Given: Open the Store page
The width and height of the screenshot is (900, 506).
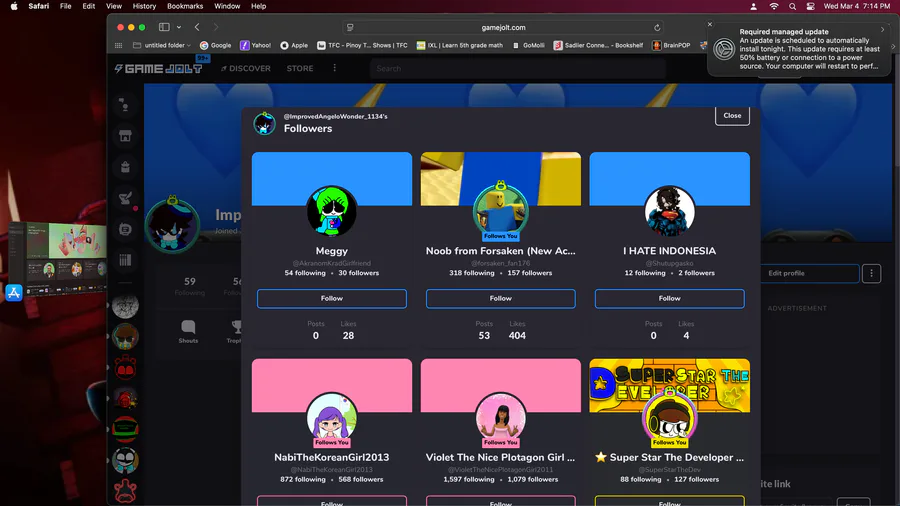Looking at the screenshot, I should pyautogui.click(x=300, y=68).
